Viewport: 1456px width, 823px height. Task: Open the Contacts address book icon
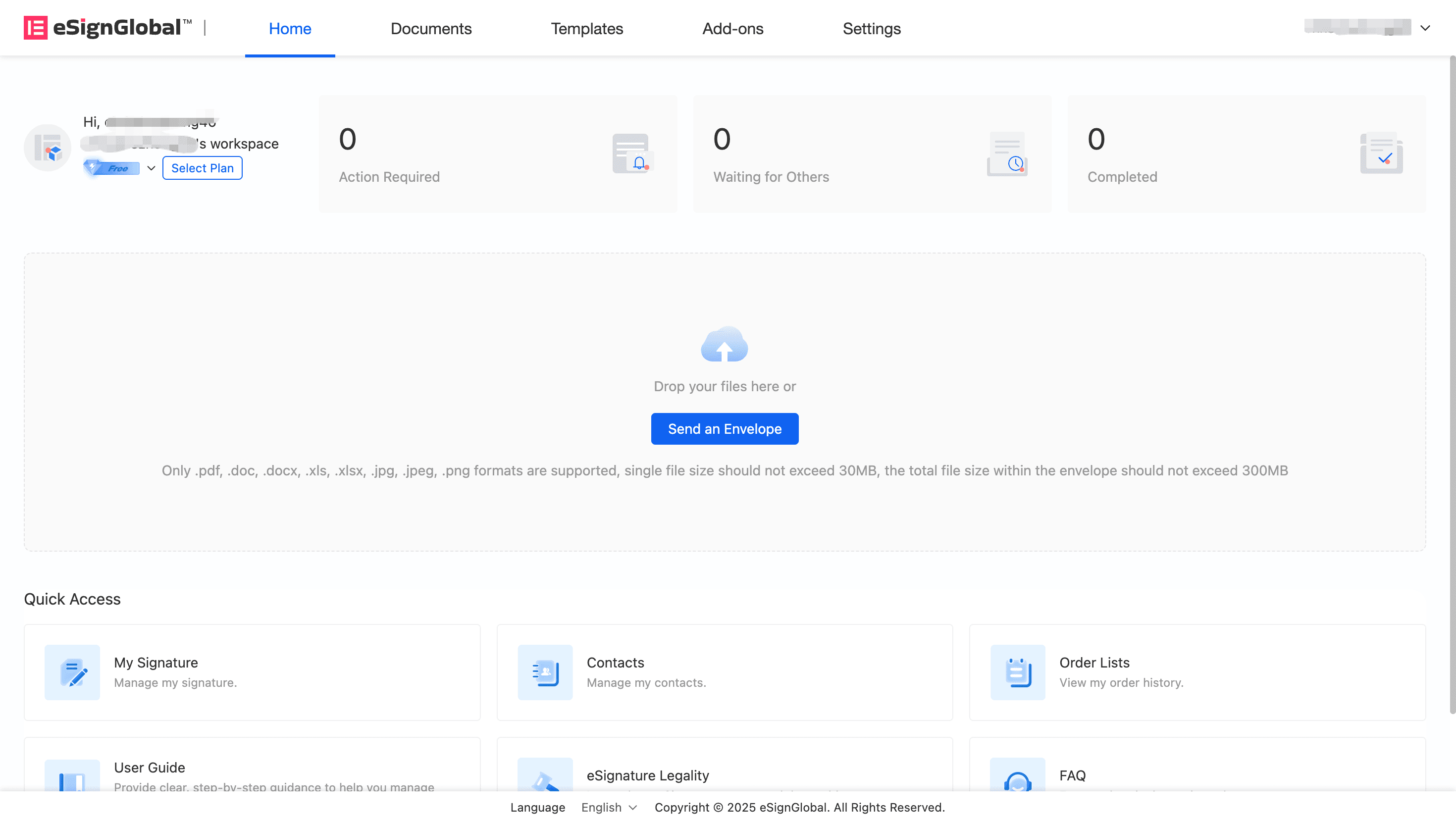click(545, 672)
